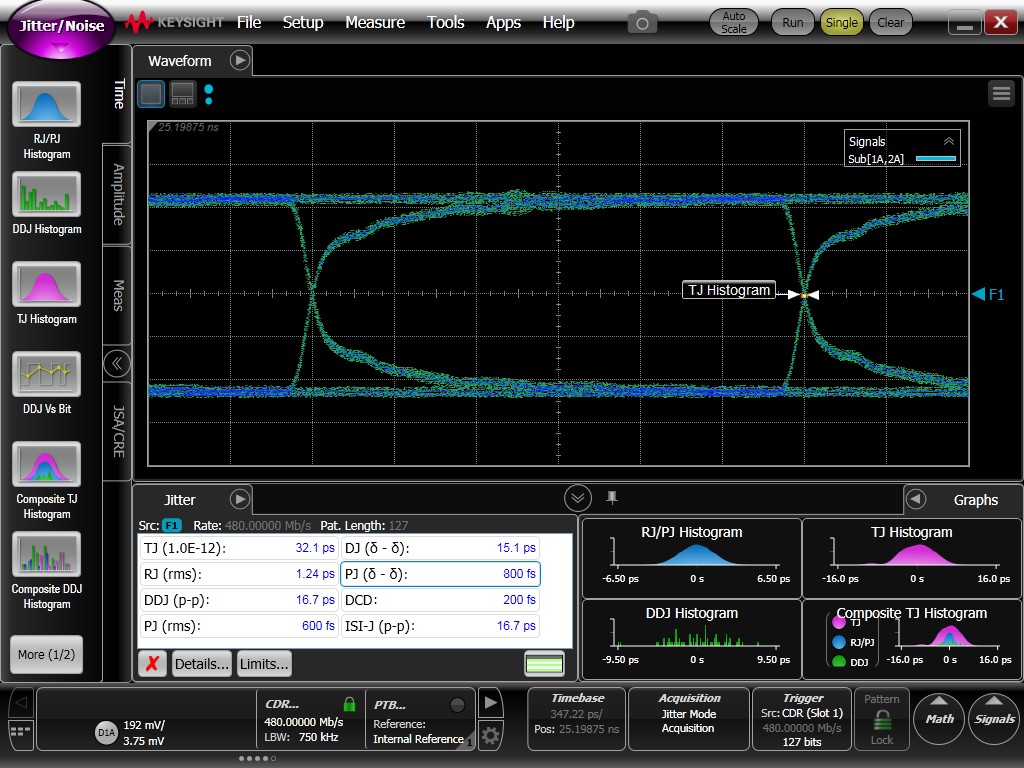Viewport: 1024px width, 768px height.
Task: Toggle the Run acquisition button
Action: pyautogui.click(x=792, y=22)
